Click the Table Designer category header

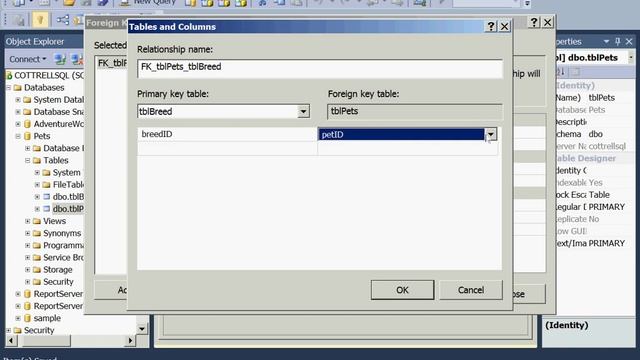pos(586,158)
